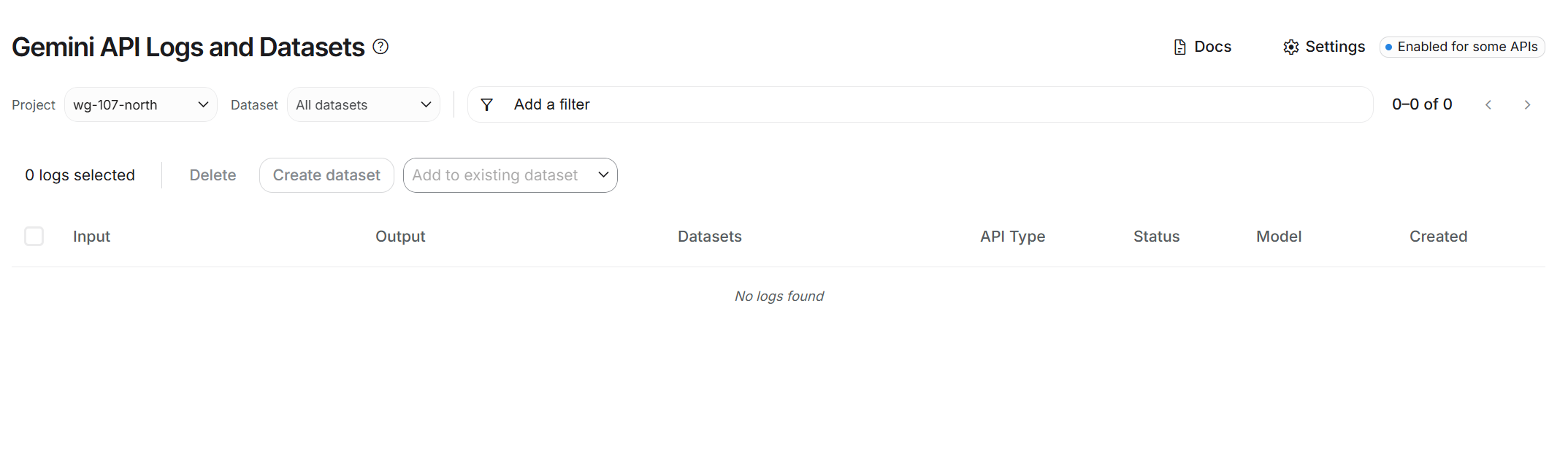Click the Created column header

(x=1438, y=237)
